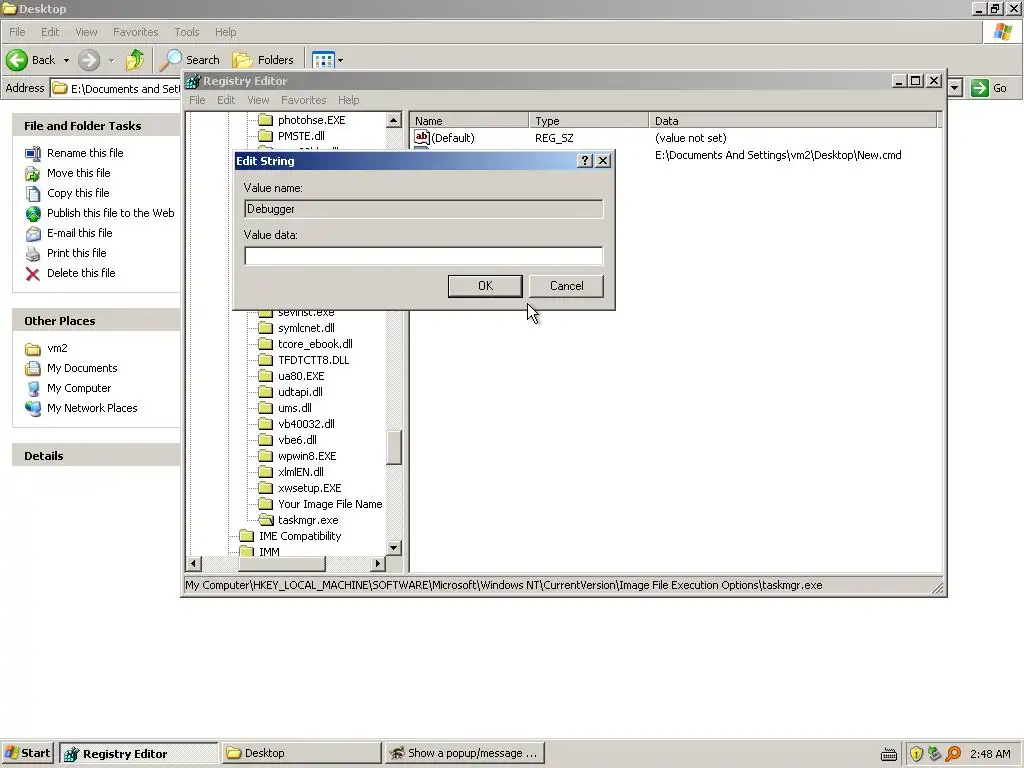
Task: Click tree horizontal scroll right arrow
Action: click(377, 563)
